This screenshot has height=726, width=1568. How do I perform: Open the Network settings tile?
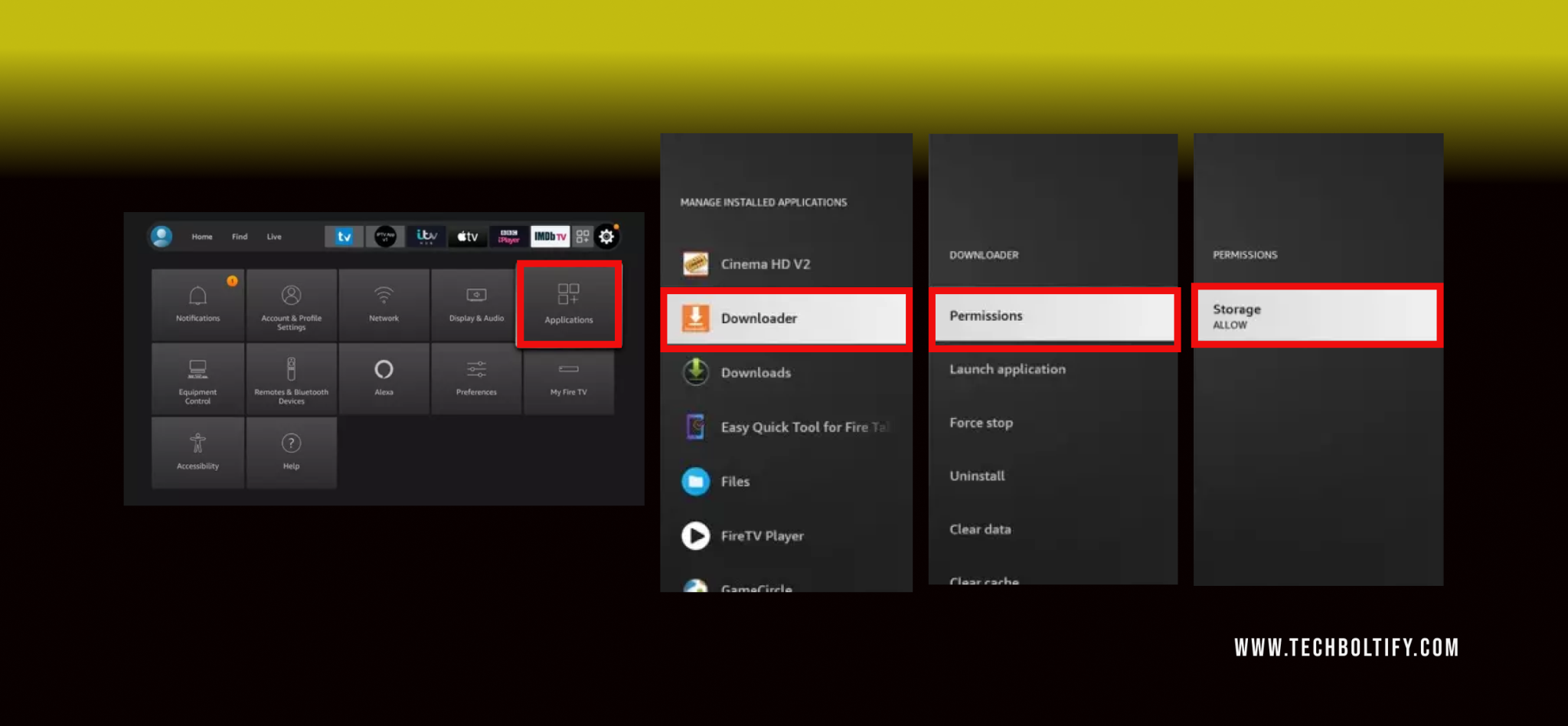[384, 304]
